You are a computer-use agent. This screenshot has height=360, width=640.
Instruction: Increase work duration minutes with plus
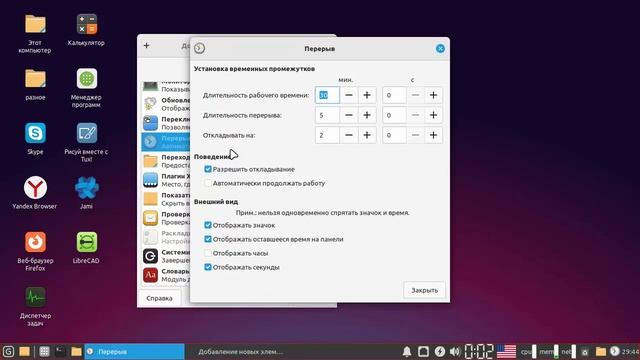coord(367,95)
